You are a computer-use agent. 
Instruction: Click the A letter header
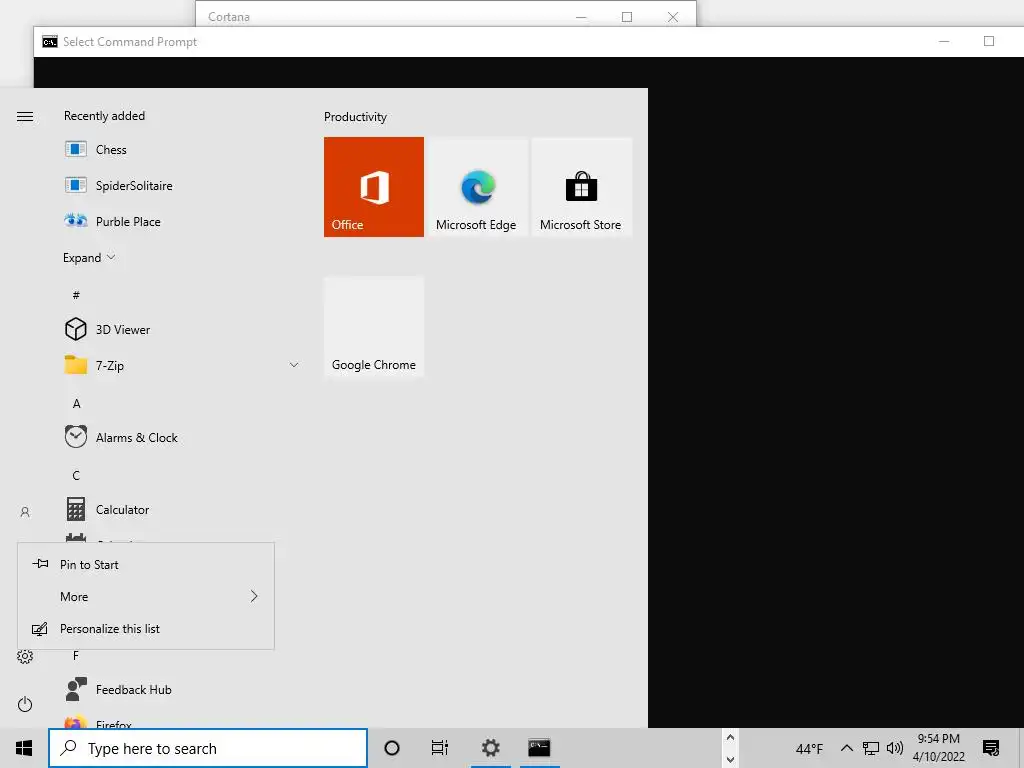pos(76,404)
